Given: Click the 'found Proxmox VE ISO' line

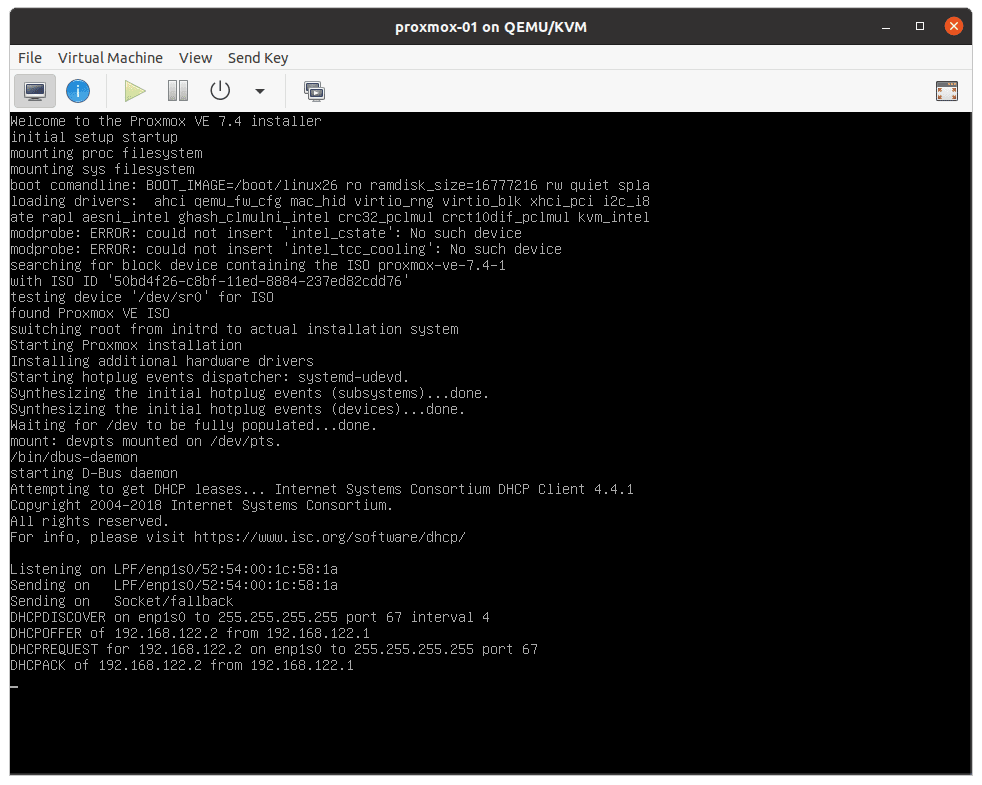Looking at the screenshot, I should (x=90, y=313).
